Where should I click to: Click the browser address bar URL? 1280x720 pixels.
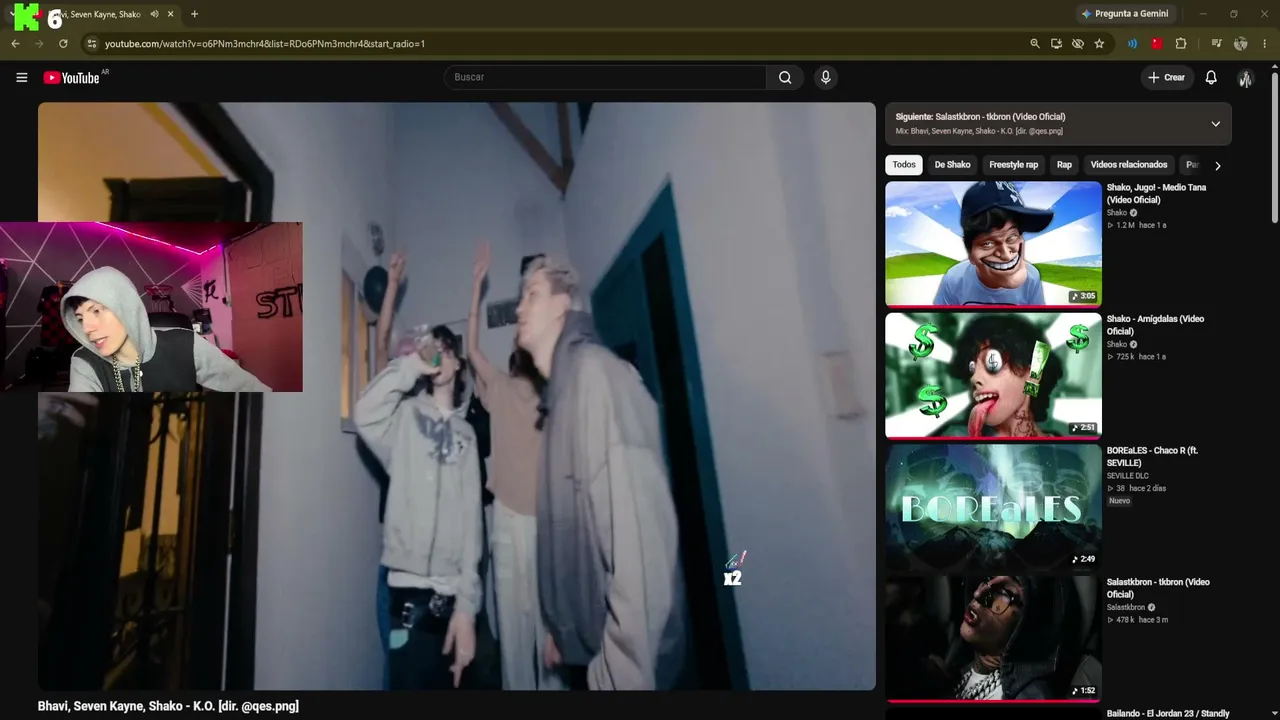(265, 44)
